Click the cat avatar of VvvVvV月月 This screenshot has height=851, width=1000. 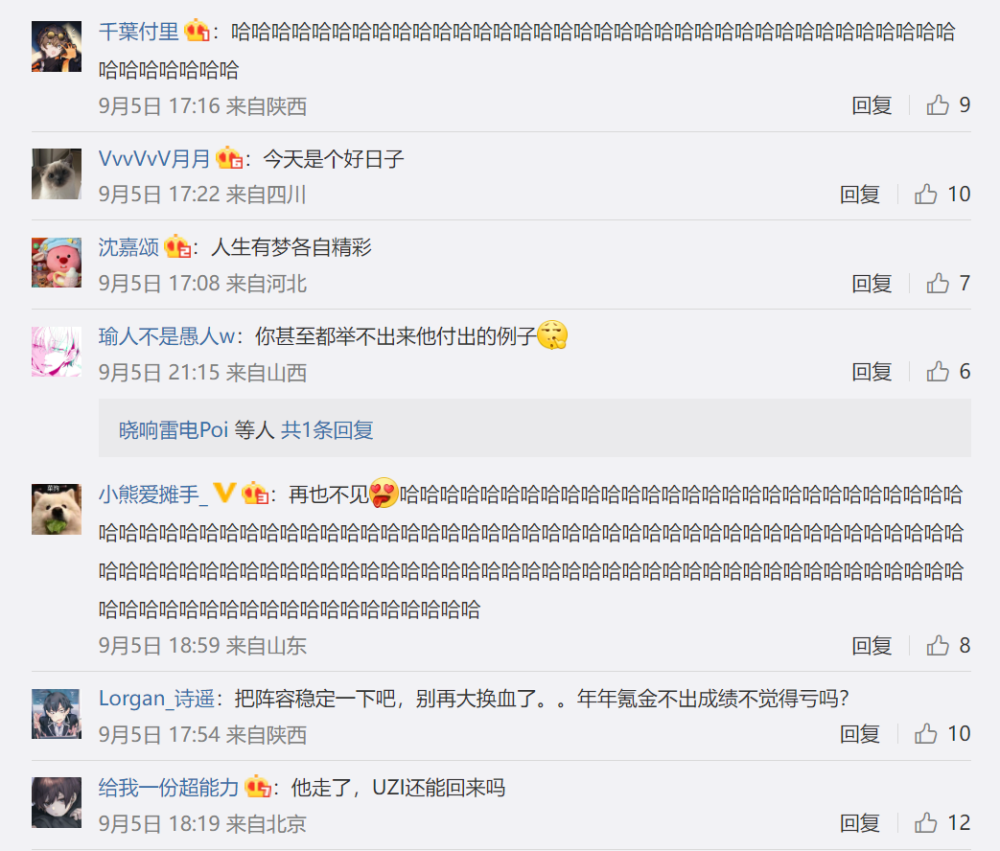tap(57, 174)
